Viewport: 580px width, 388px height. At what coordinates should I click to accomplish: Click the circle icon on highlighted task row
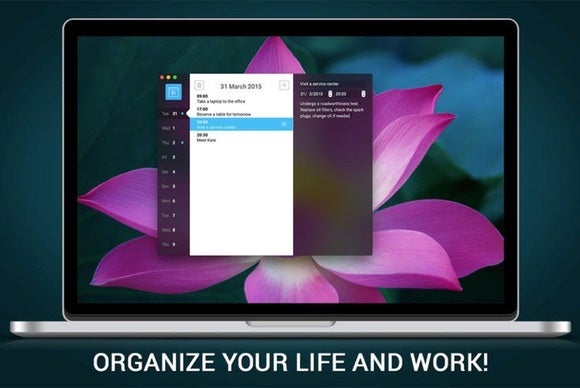pyautogui.click(x=284, y=124)
